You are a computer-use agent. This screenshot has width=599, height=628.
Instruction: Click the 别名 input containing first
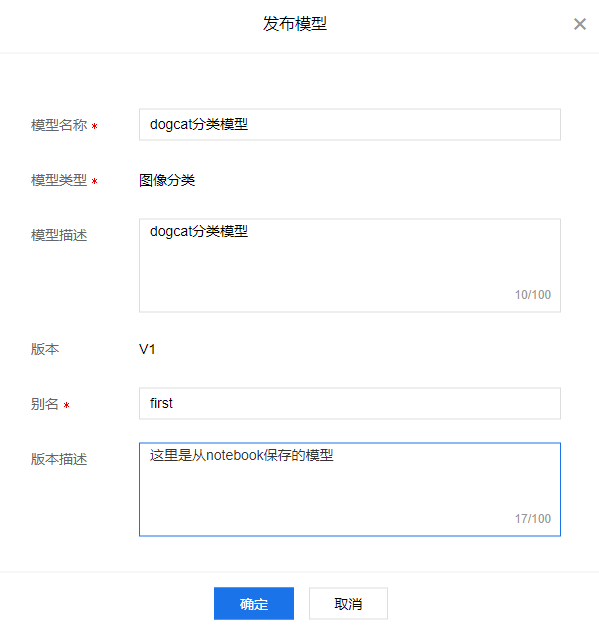click(350, 403)
